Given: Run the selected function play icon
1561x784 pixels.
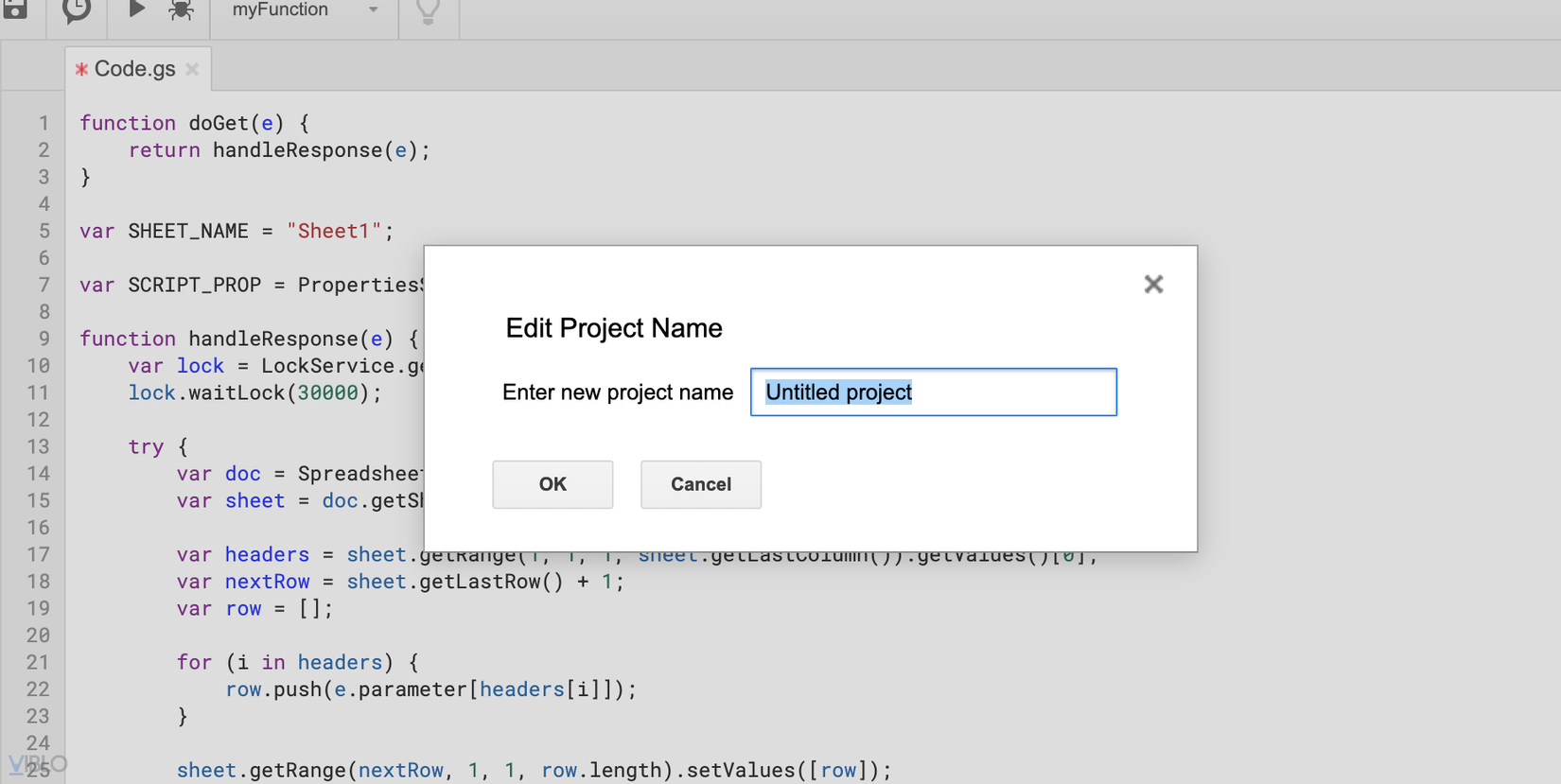Looking at the screenshot, I should 136,9.
